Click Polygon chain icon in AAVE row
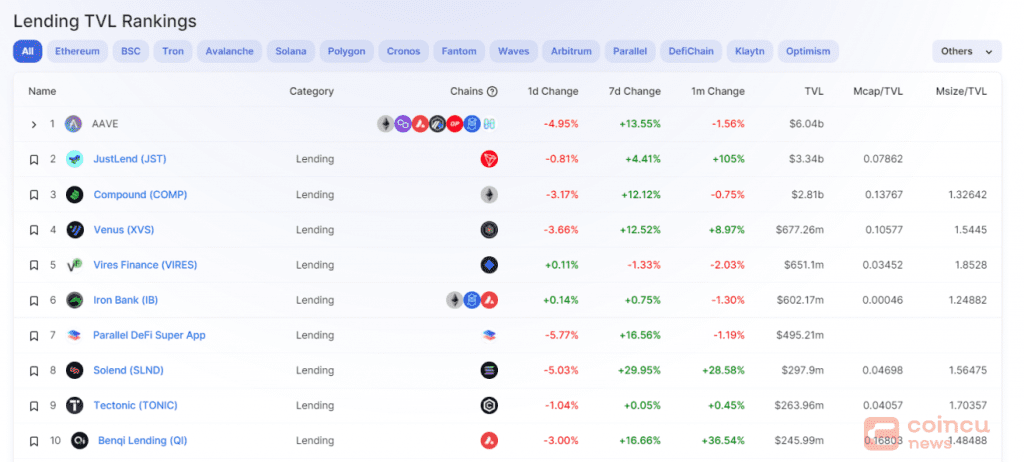Viewport: 1024px width, 462px height. 403,124
